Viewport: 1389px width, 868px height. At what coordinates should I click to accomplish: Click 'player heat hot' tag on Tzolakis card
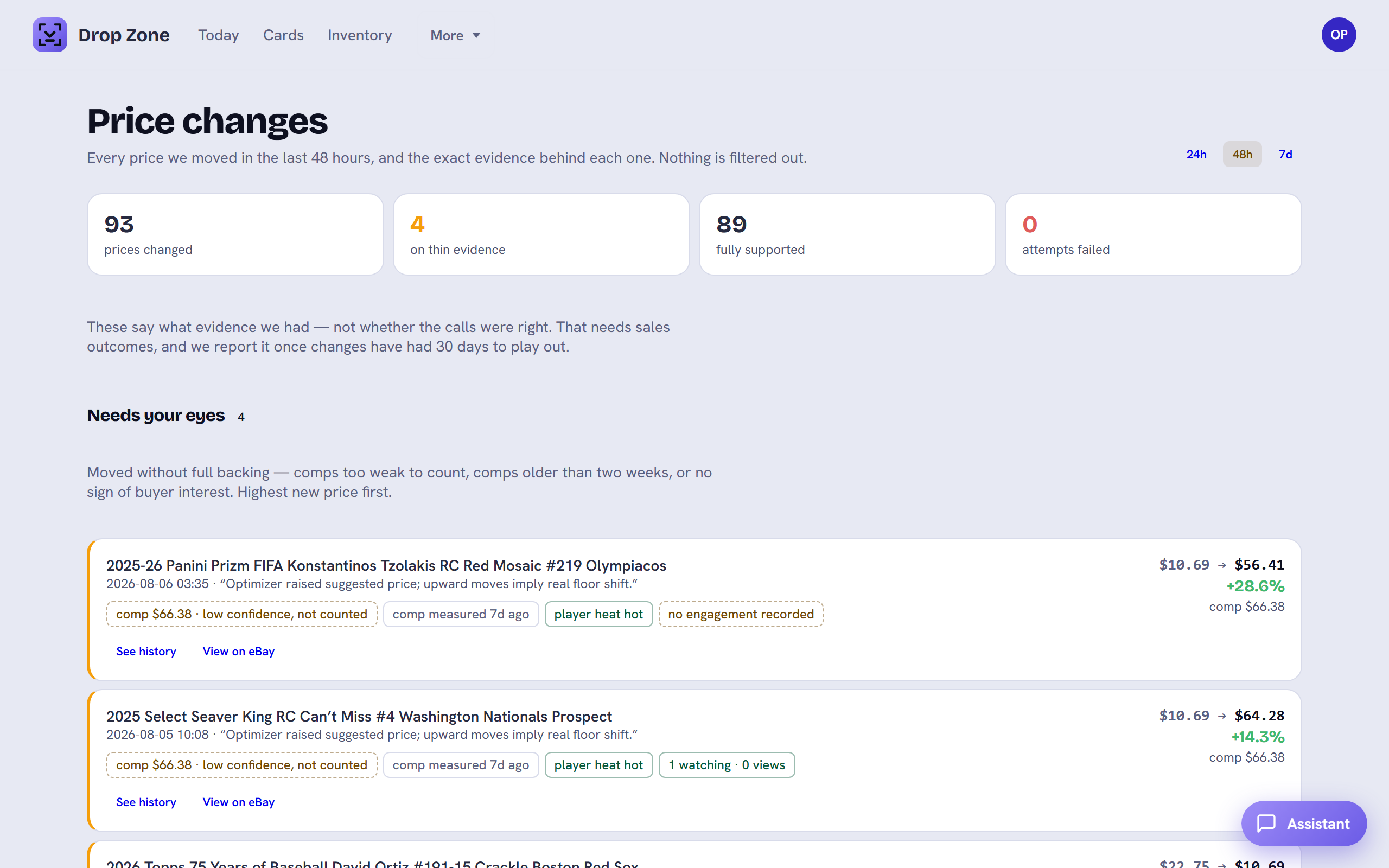[x=598, y=614]
